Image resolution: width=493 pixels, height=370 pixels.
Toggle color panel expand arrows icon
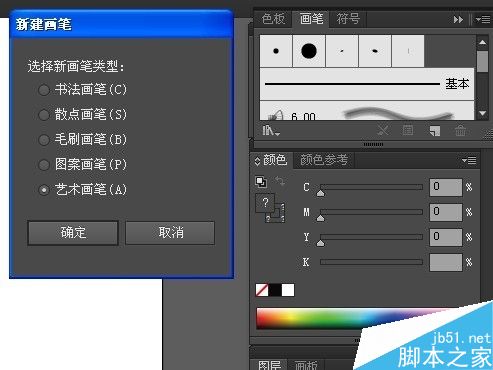point(257,161)
